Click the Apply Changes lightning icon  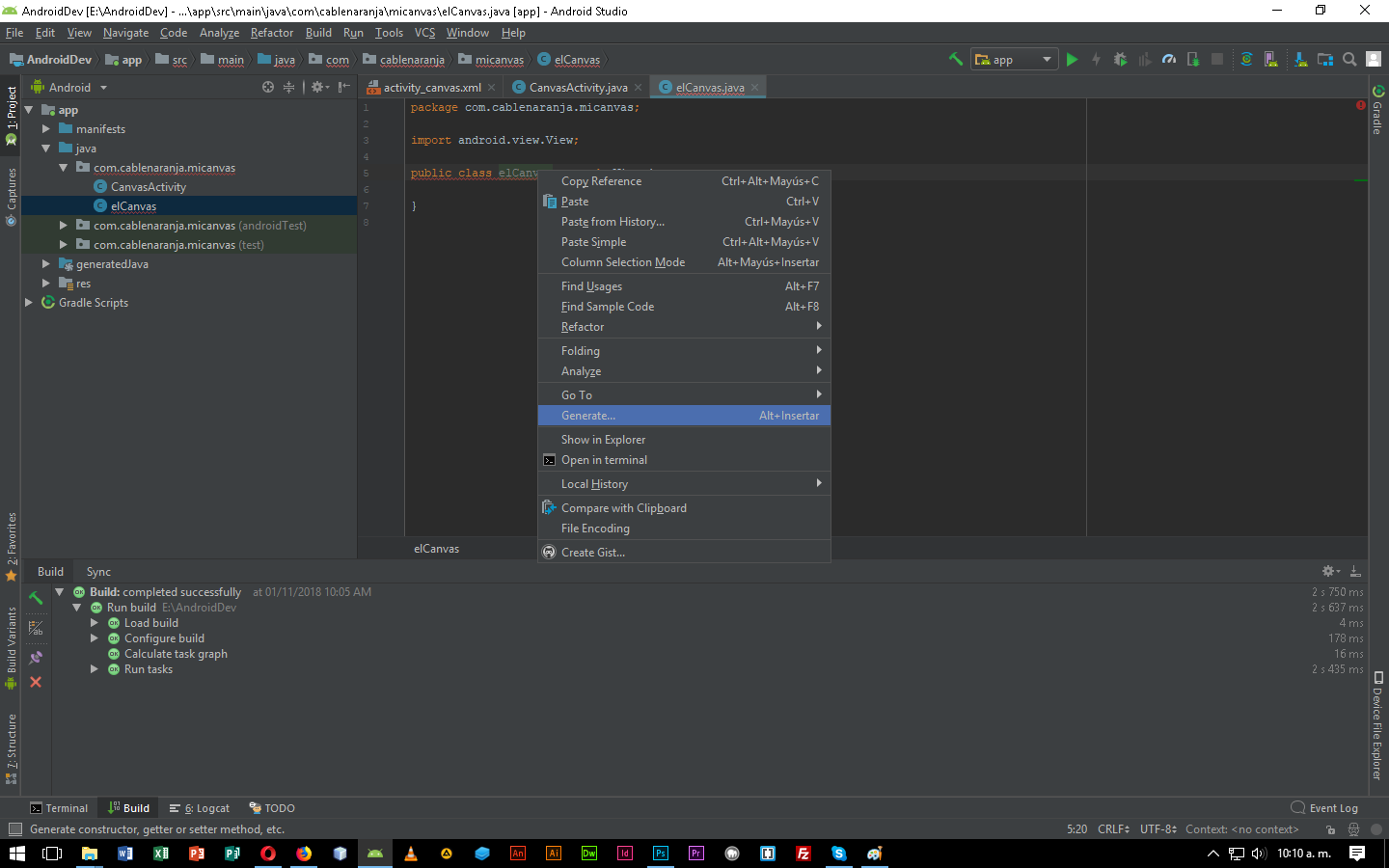coord(1096,59)
